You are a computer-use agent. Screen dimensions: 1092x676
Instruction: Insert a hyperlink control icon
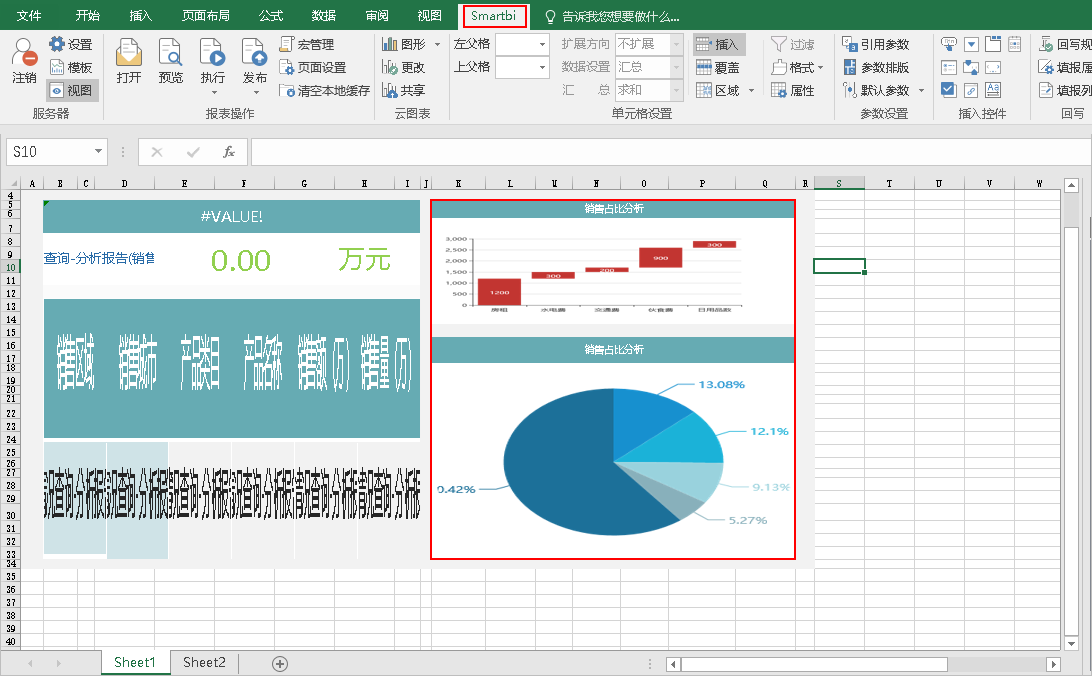coord(971,91)
